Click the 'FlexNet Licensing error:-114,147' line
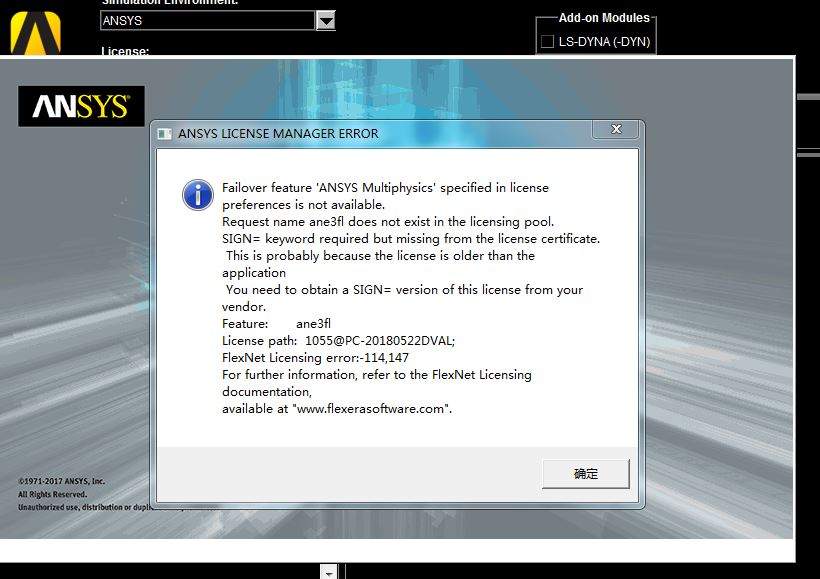 coord(315,358)
